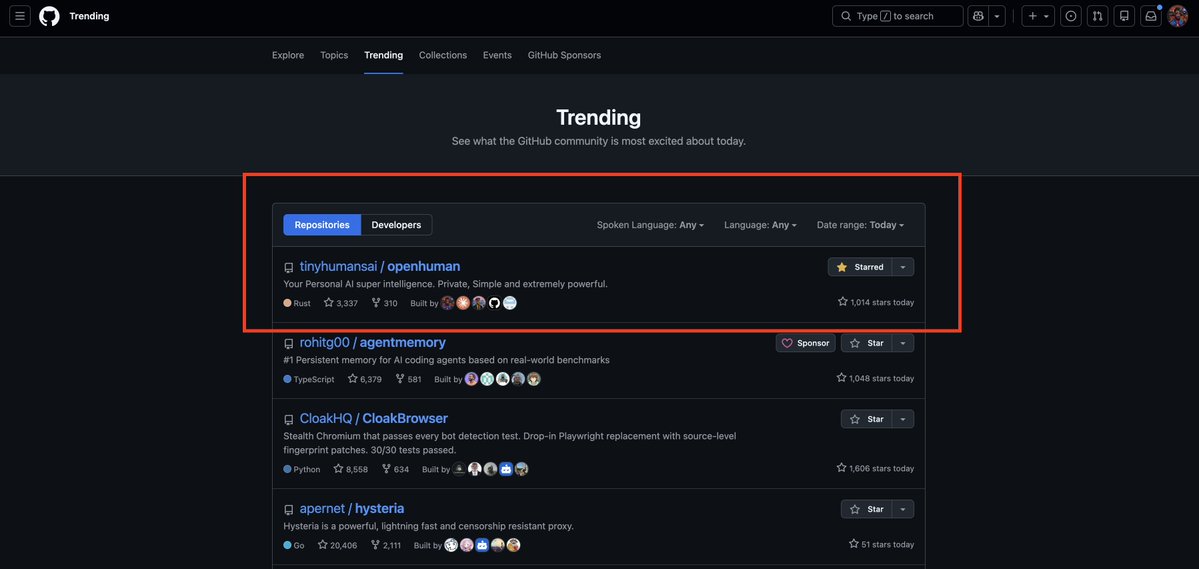Image resolution: width=1199 pixels, height=569 pixels.
Task: Open the repositories icon in header
Action: (1124, 16)
